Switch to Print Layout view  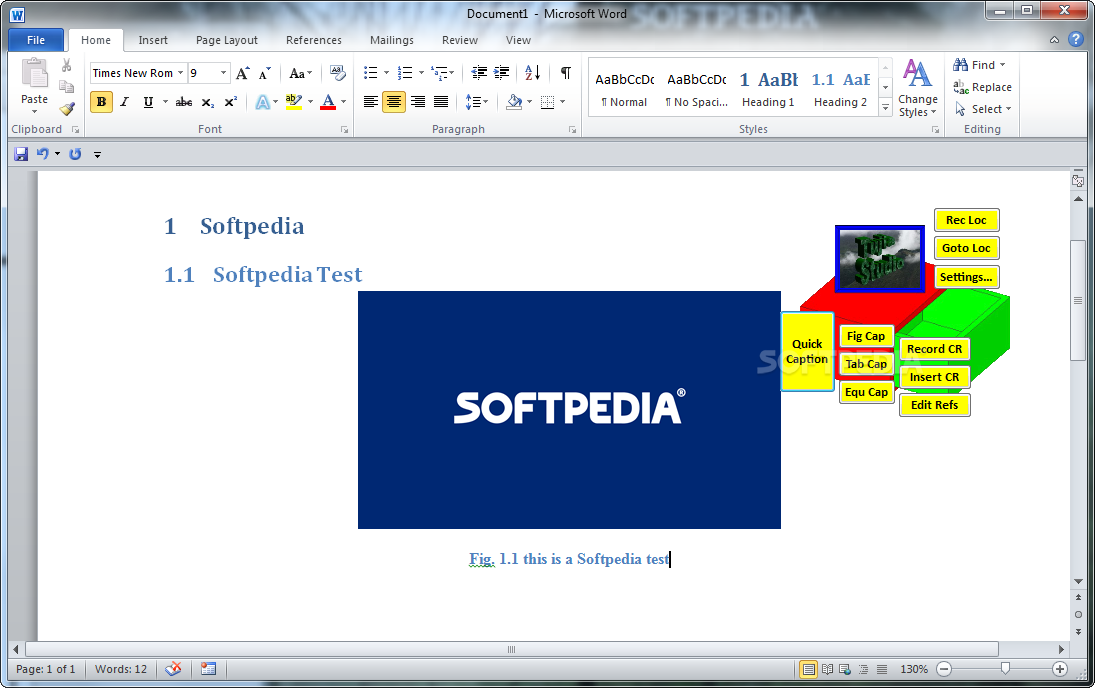[x=809, y=669]
